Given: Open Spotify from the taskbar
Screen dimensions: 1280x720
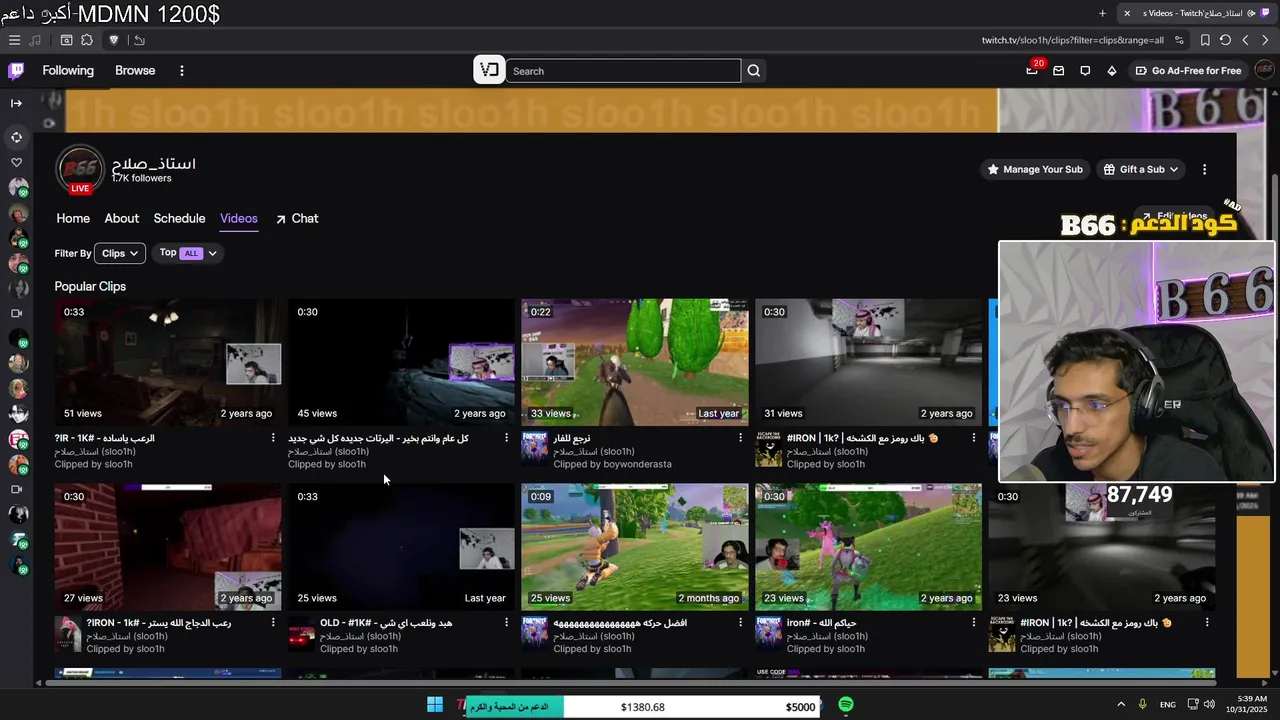Looking at the screenshot, I should (x=846, y=705).
